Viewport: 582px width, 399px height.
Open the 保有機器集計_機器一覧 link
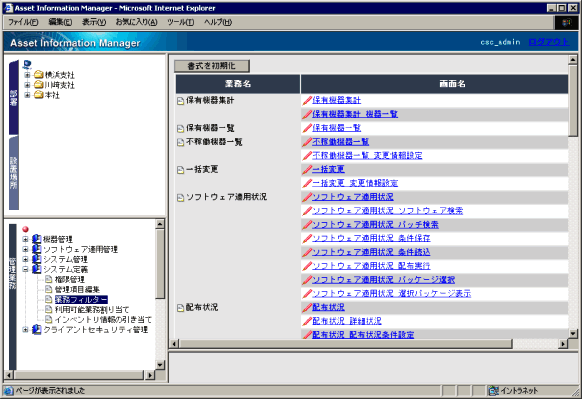tap(355, 114)
